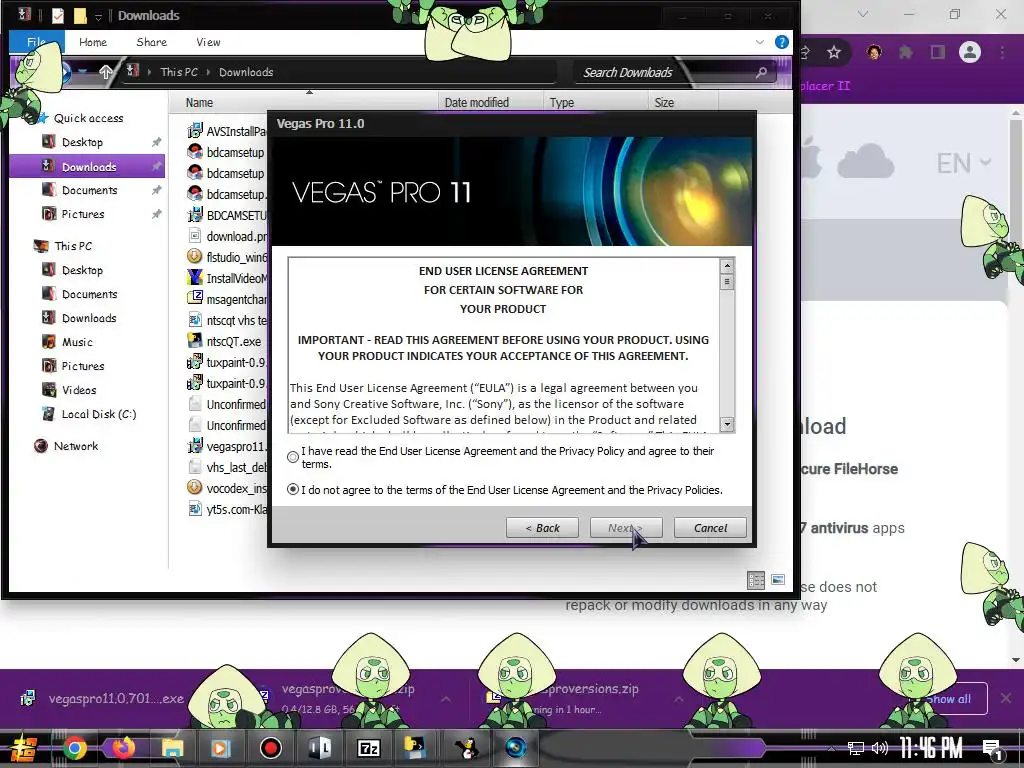Viewport: 1024px width, 768px height.
Task: Select Network in navigation pane
Action: pyautogui.click(x=76, y=446)
